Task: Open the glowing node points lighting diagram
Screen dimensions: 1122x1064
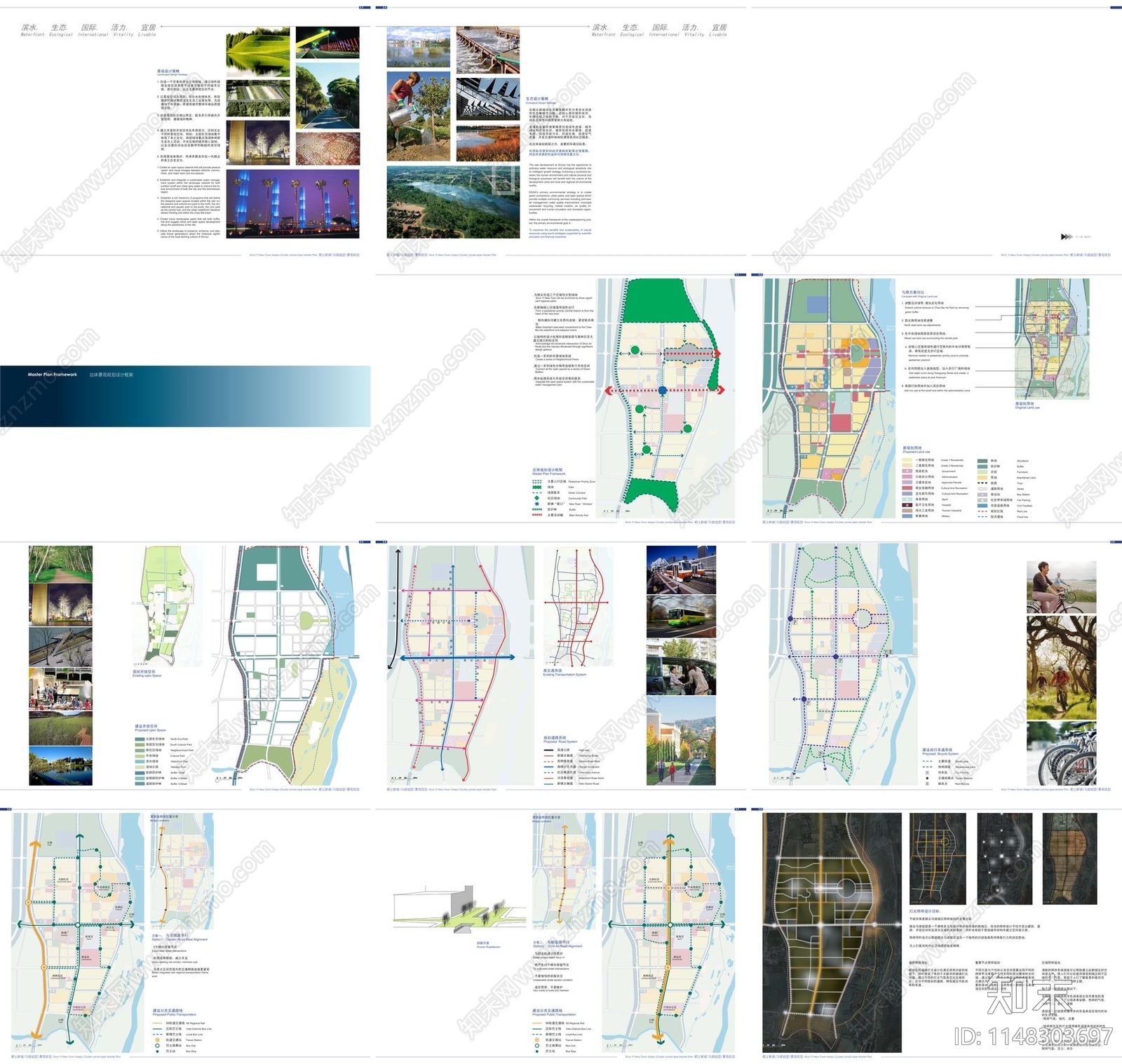Action: [1004, 859]
